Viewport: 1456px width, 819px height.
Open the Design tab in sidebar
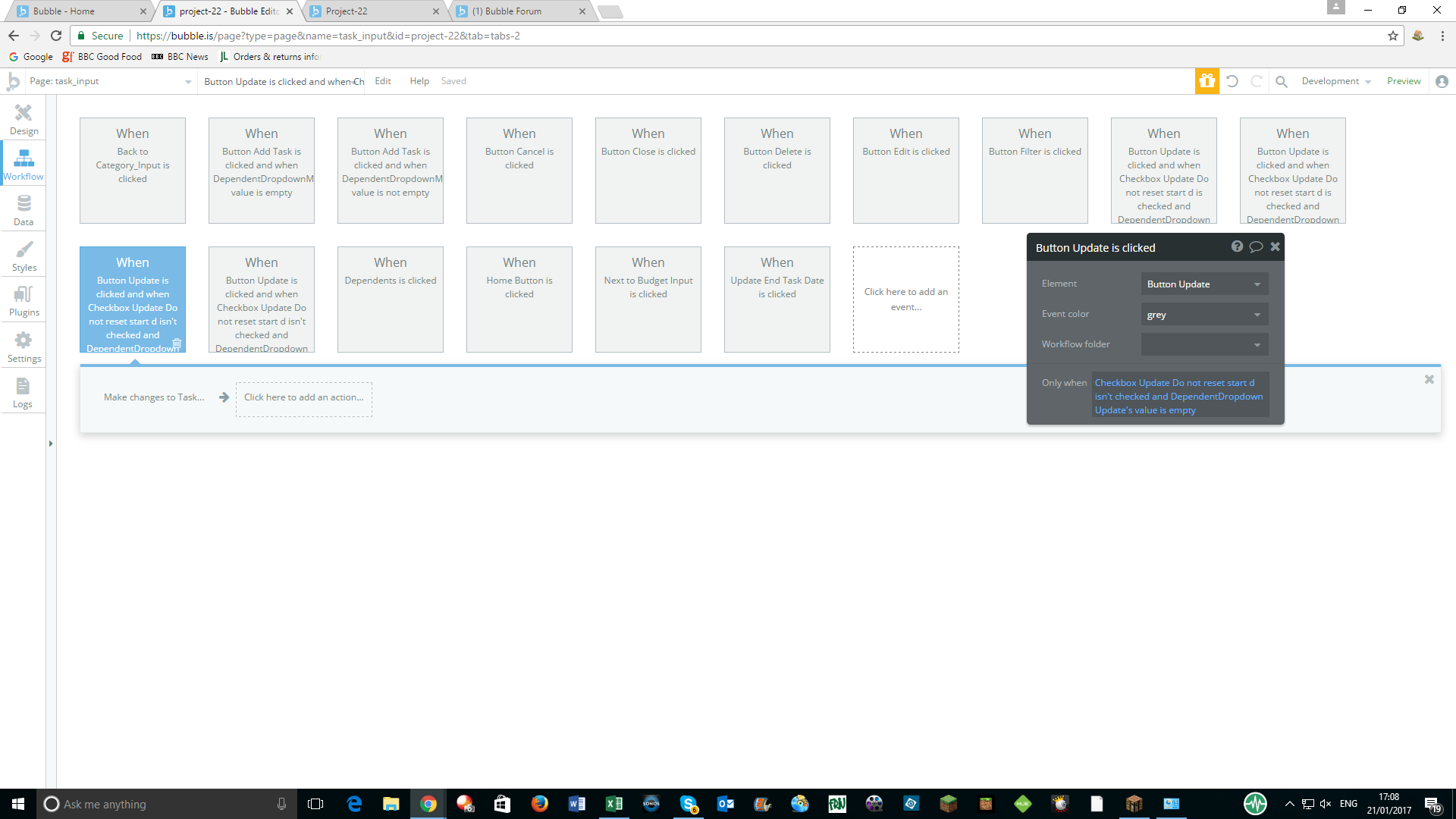(24, 119)
